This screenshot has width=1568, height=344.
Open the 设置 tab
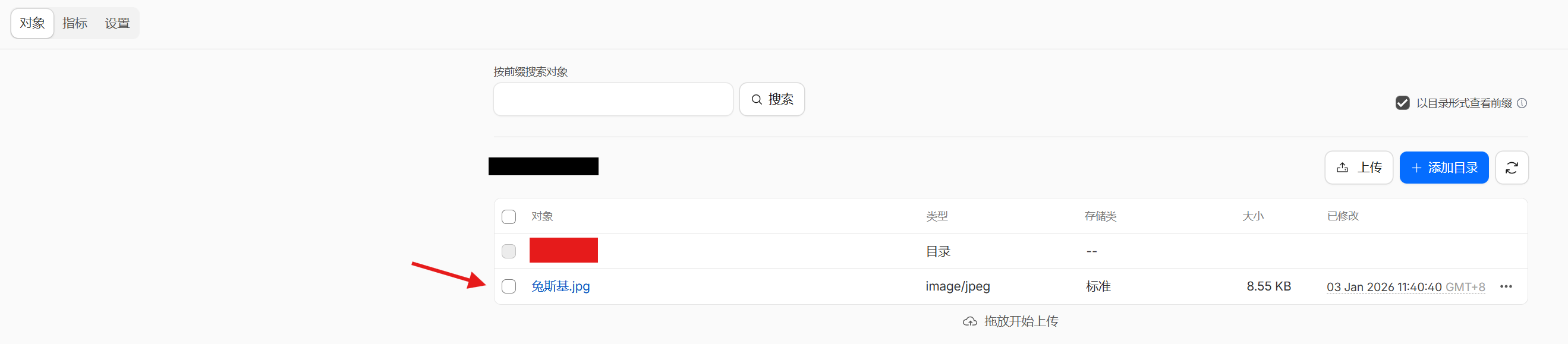(x=117, y=23)
